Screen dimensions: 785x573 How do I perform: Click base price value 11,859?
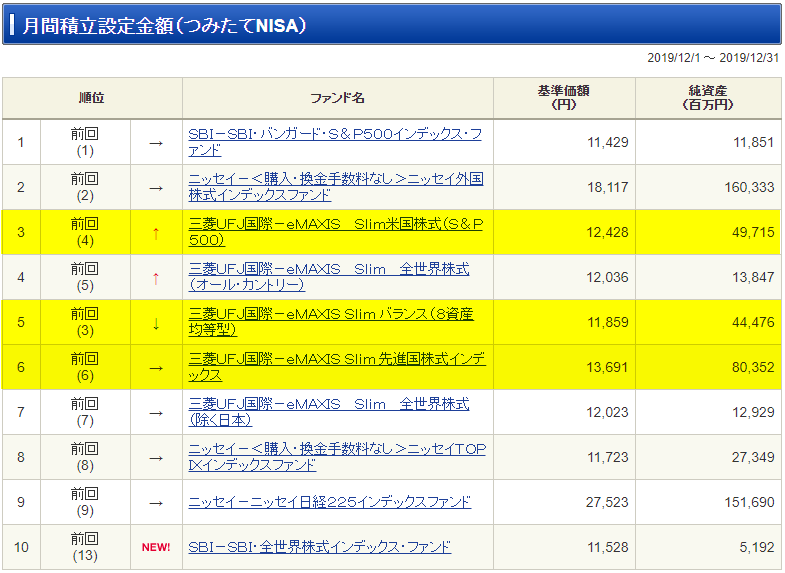click(x=608, y=323)
